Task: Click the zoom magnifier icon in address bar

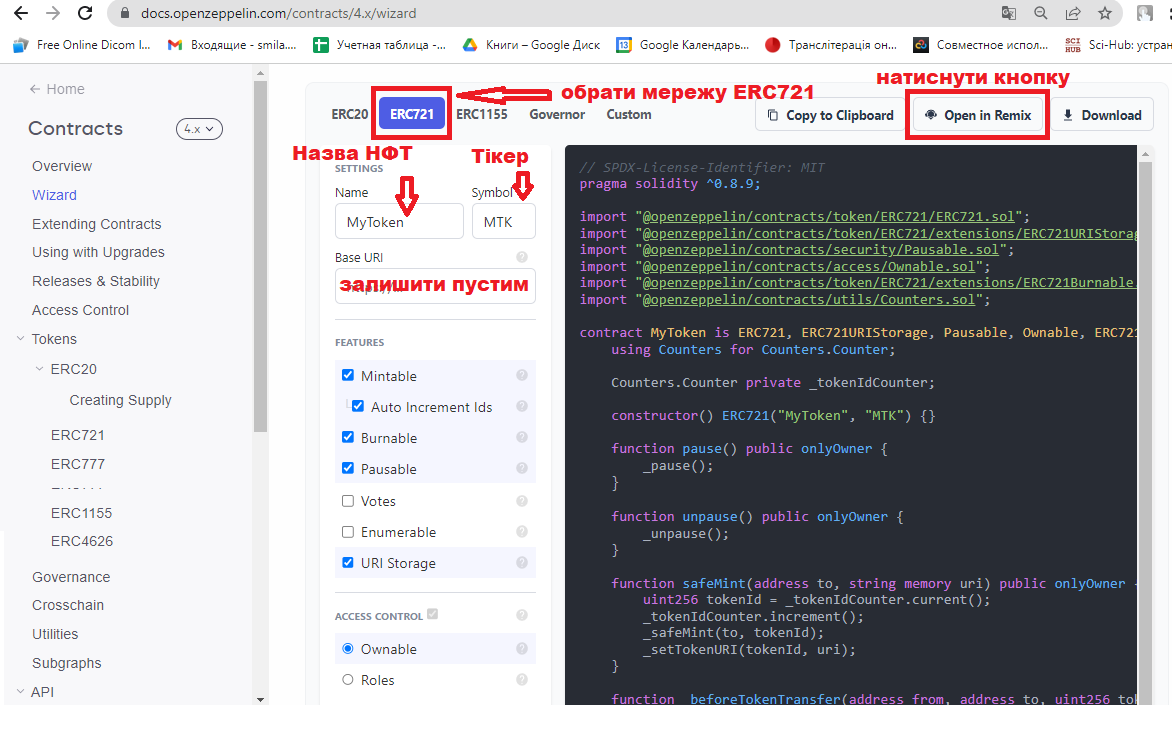Action: tap(1041, 14)
